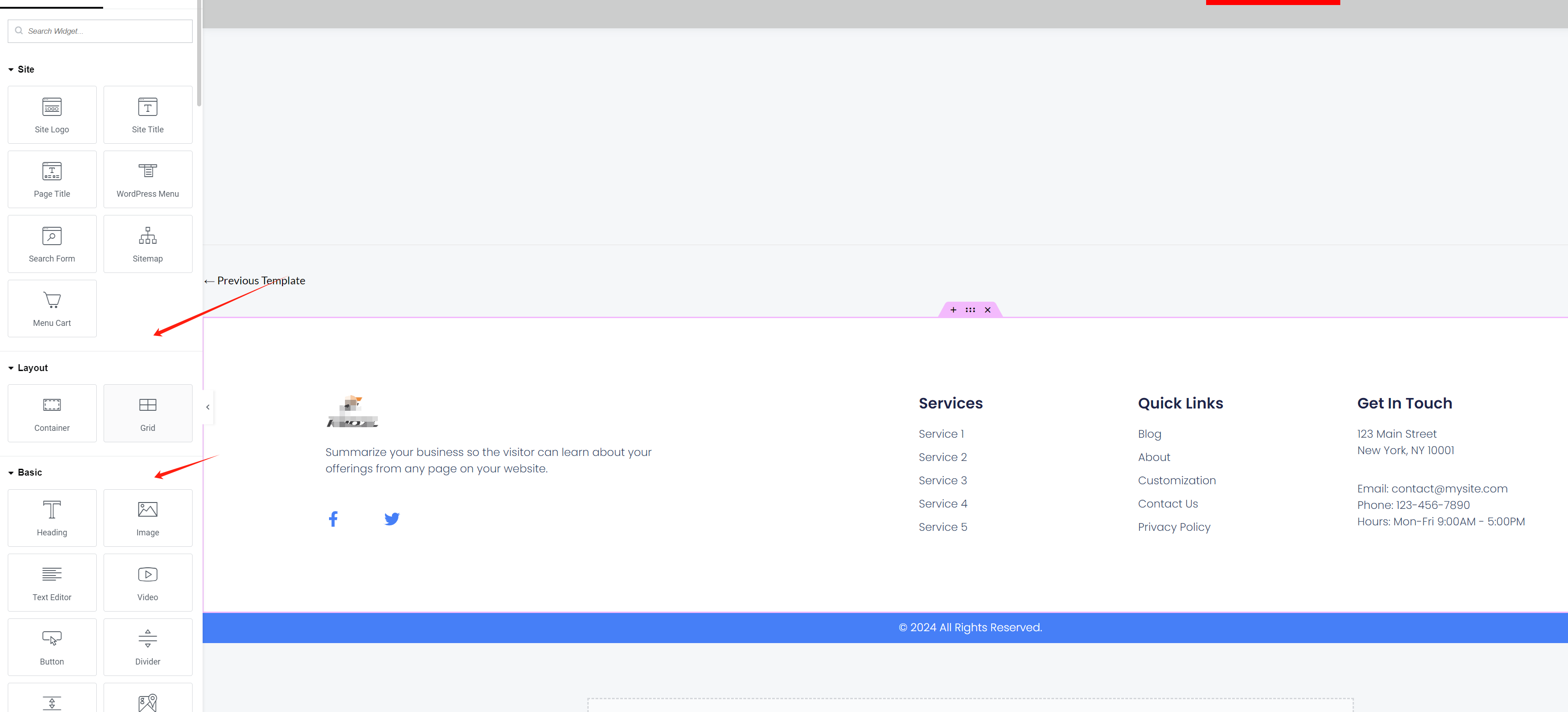The image size is (1568, 712).
Task: Click the Previous Template navigation link
Action: pyautogui.click(x=254, y=280)
